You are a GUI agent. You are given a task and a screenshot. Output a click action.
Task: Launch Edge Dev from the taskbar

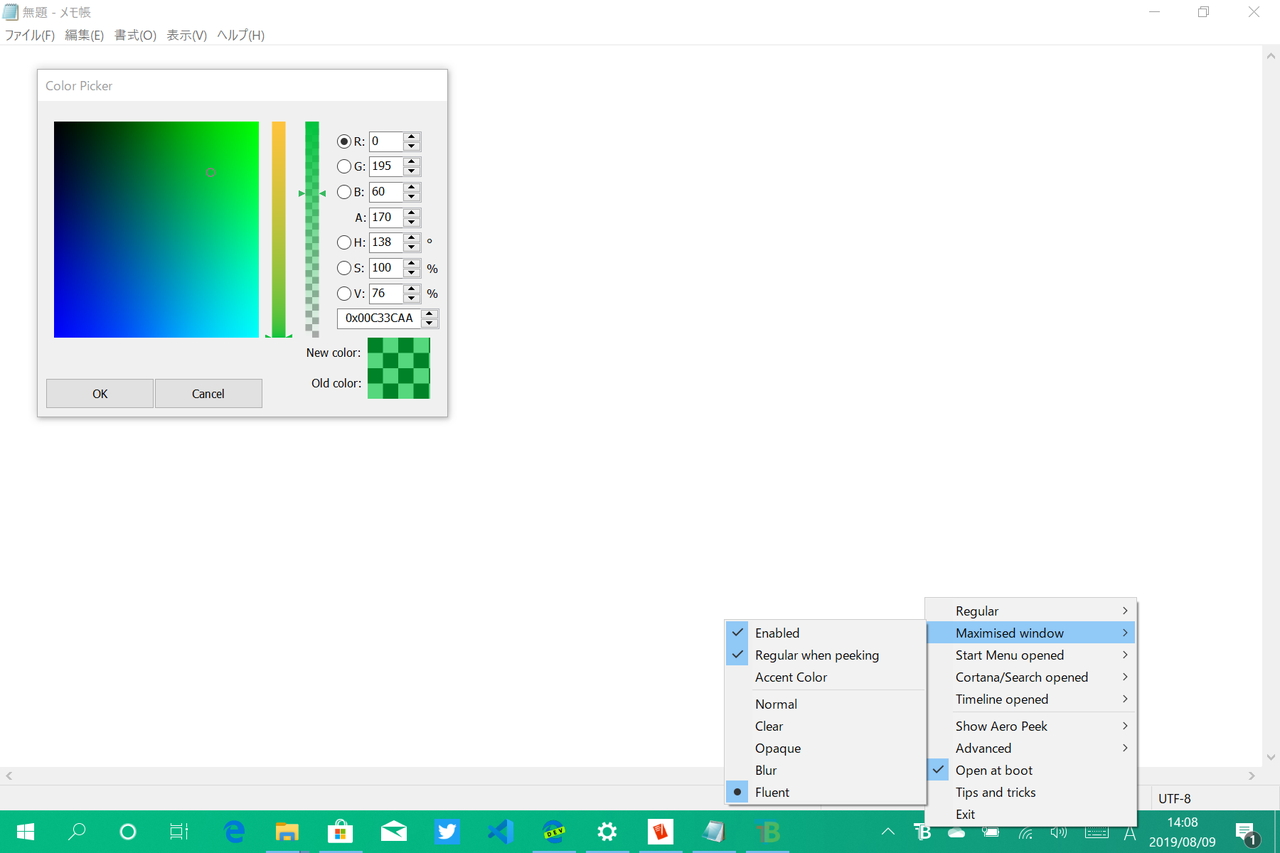(554, 831)
